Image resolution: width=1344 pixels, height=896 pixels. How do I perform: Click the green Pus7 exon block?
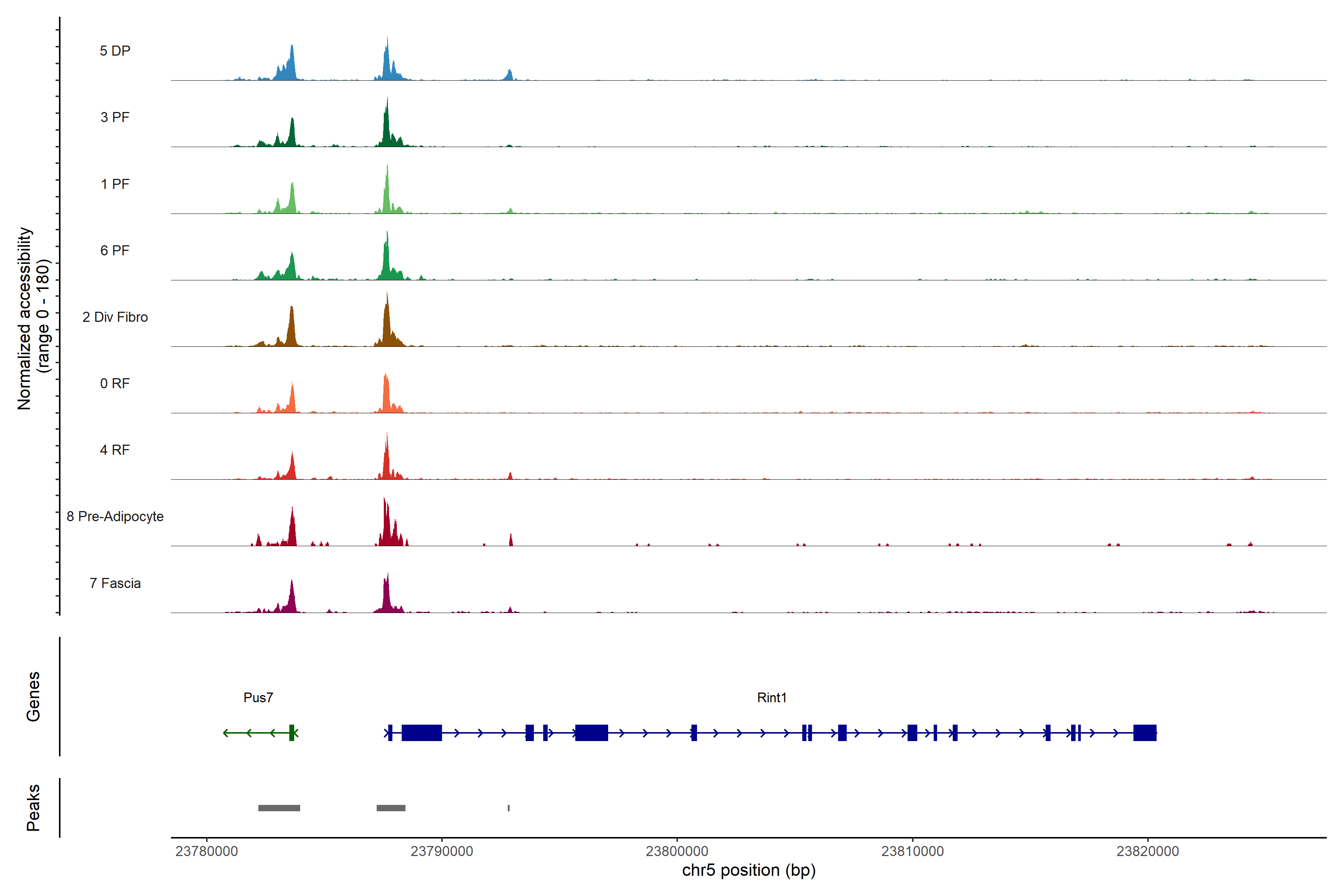292,732
